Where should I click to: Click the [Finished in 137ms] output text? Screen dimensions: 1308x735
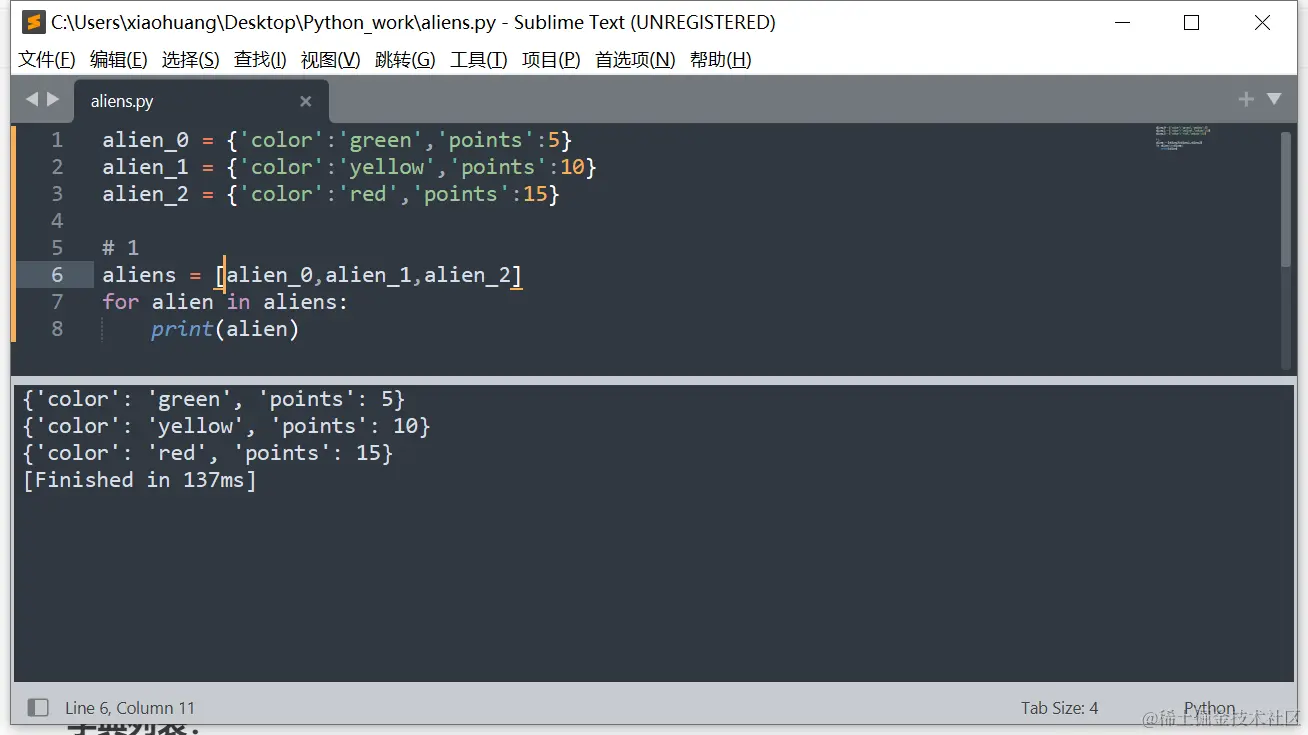point(139,480)
